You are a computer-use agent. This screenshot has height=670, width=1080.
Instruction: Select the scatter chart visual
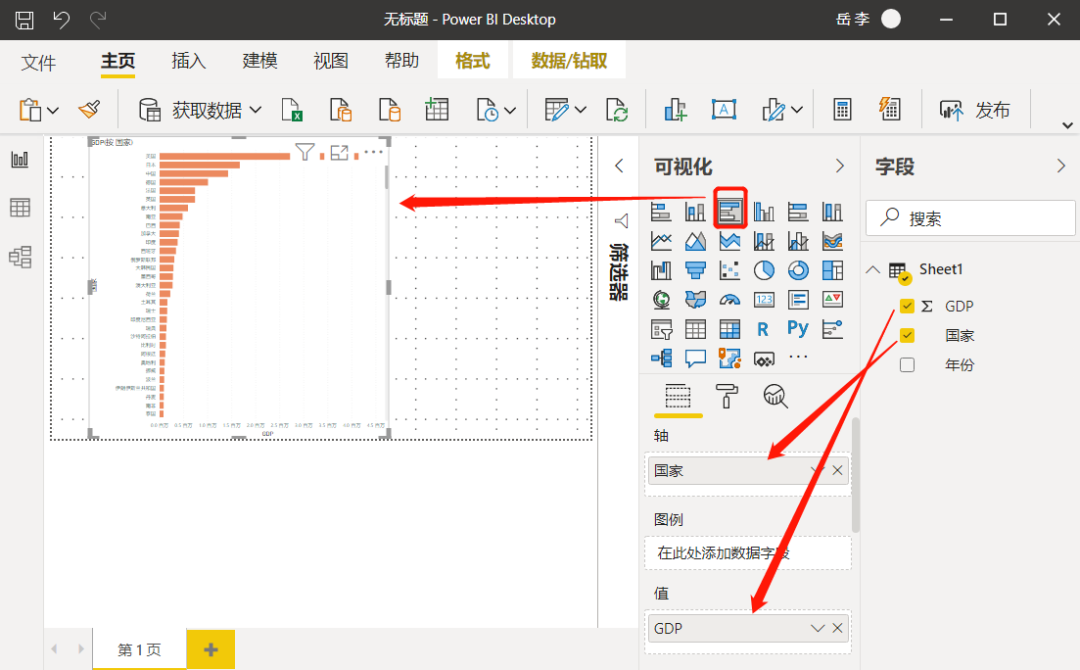pyautogui.click(x=729, y=270)
